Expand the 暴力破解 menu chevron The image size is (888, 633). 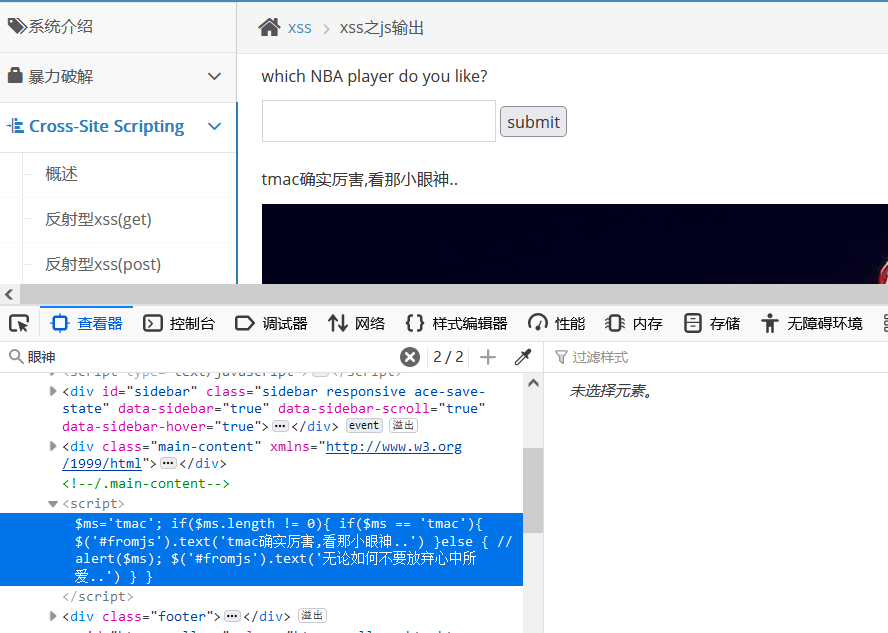(214, 76)
